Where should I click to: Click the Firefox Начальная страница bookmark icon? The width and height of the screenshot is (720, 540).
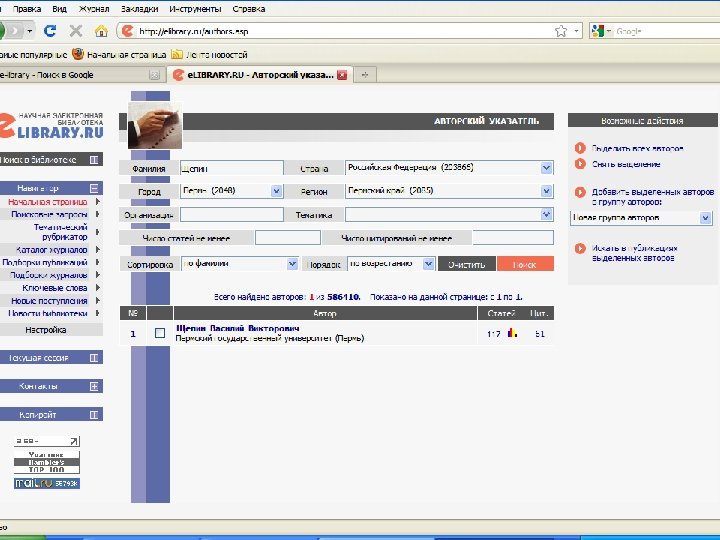click(x=78, y=54)
